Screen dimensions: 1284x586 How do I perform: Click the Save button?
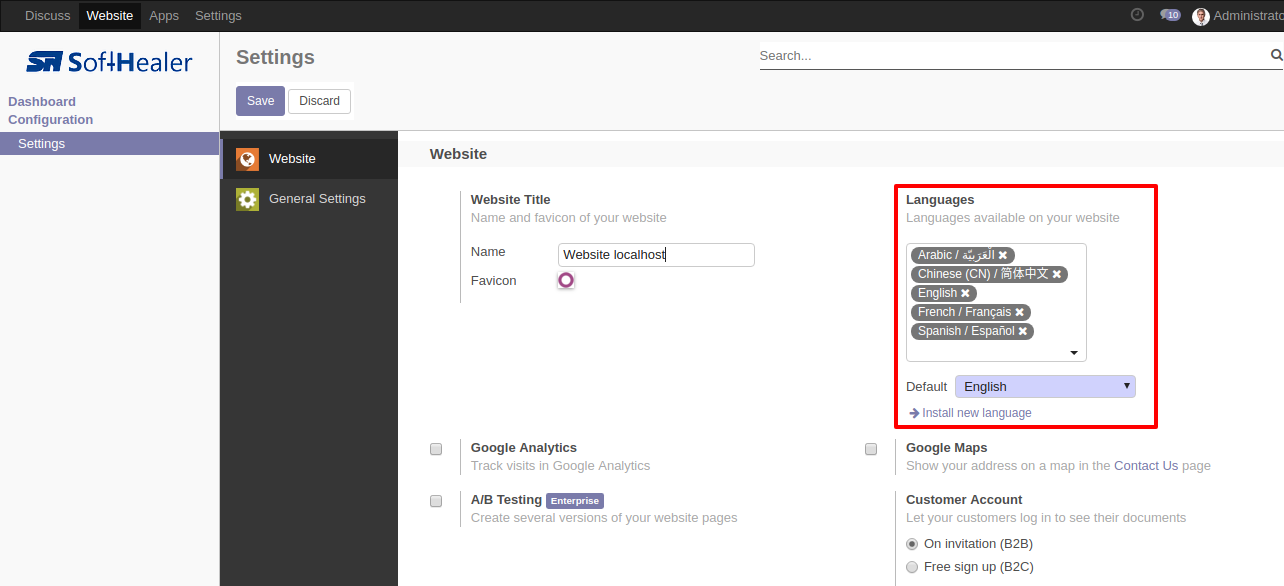coord(260,101)
